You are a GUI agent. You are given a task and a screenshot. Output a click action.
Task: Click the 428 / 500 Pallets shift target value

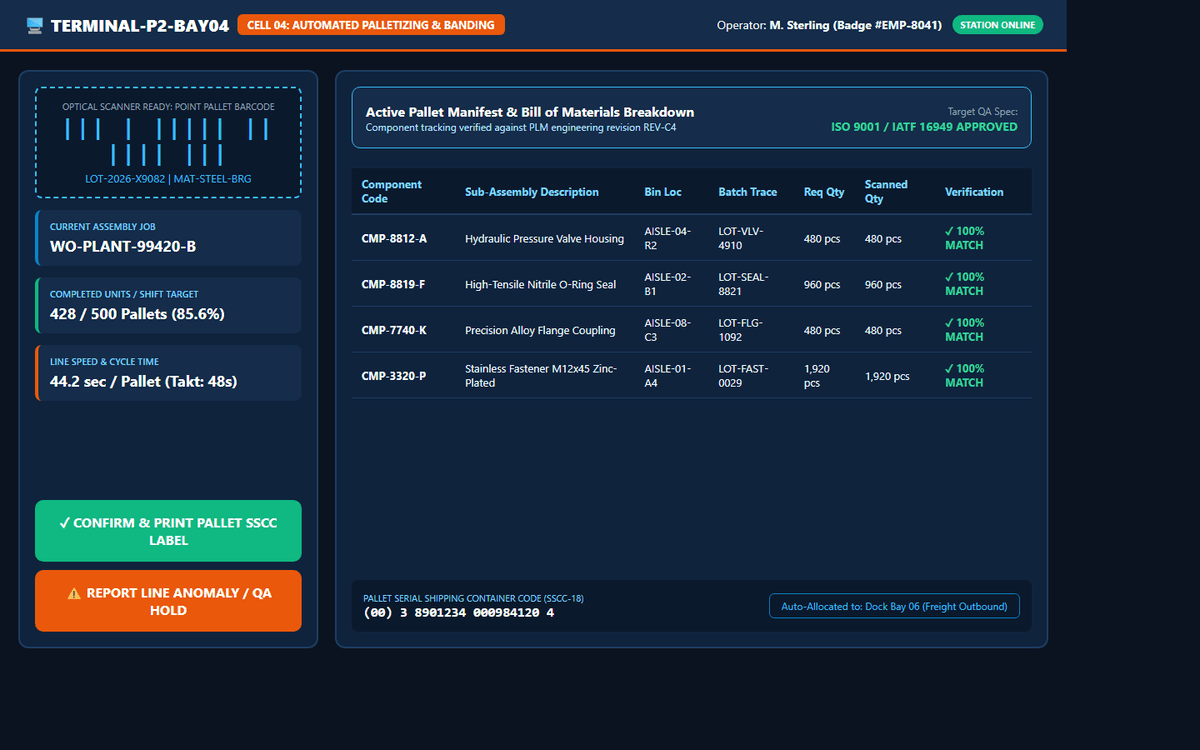pyautogui.click(x=137, y=314)
